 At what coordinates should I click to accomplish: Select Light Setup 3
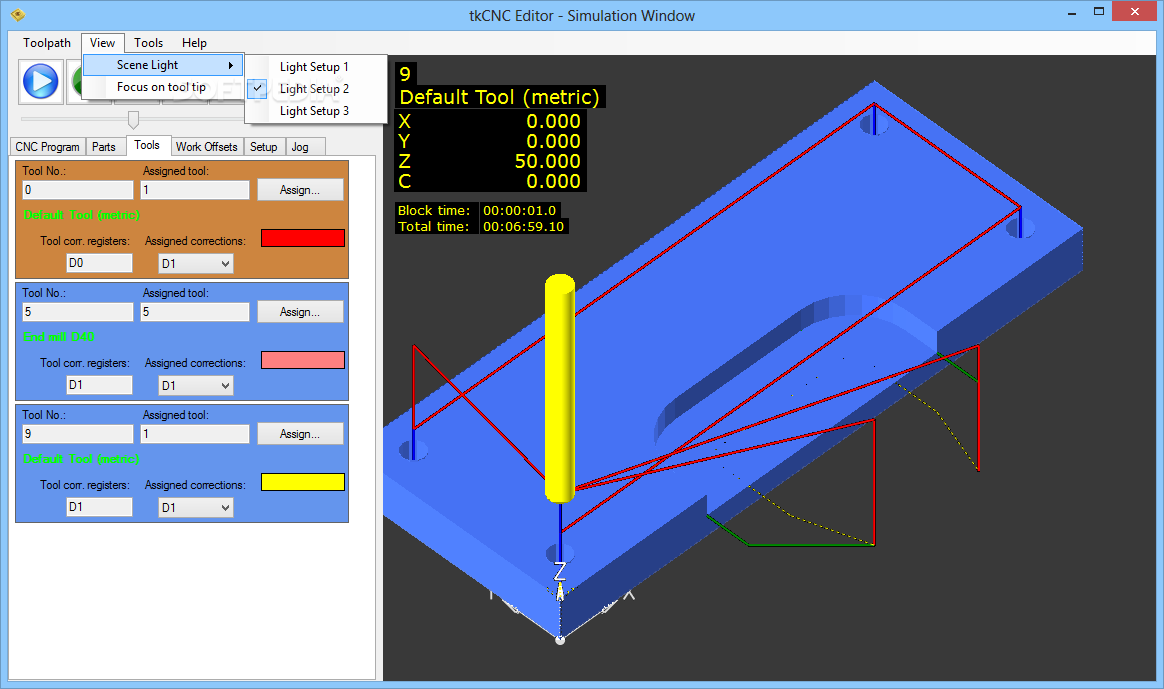point(315,111)
